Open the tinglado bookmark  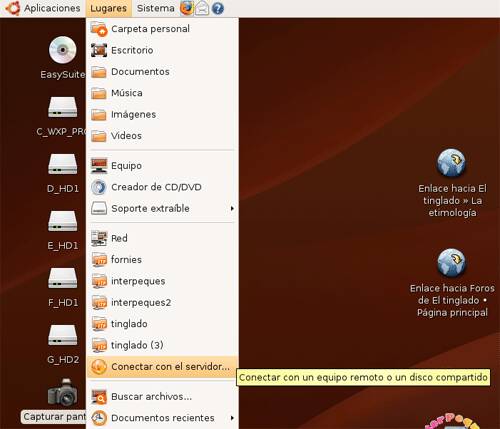(x=162, y=324)
